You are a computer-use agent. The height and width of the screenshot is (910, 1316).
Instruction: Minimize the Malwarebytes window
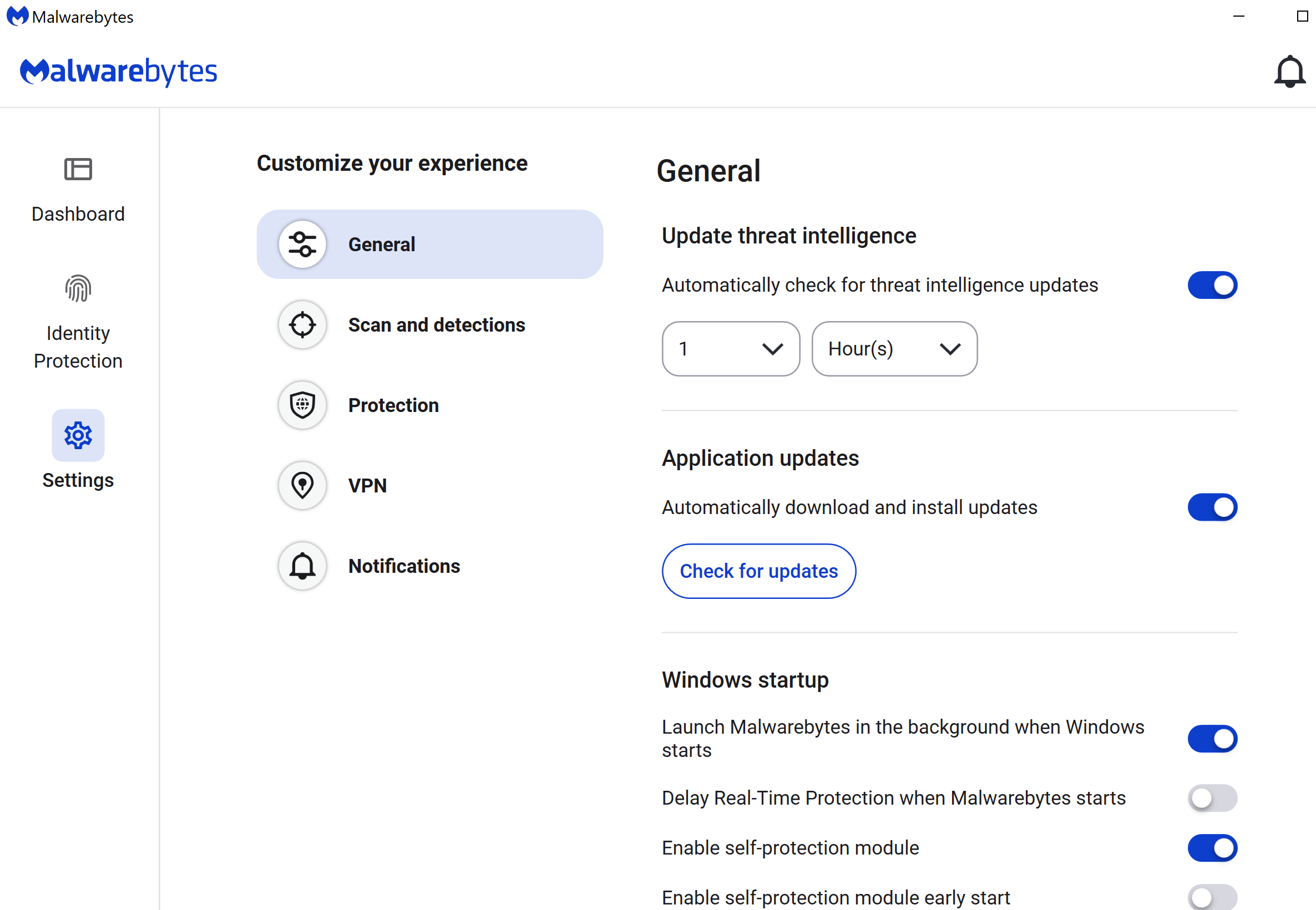[x=1238, y=17]
